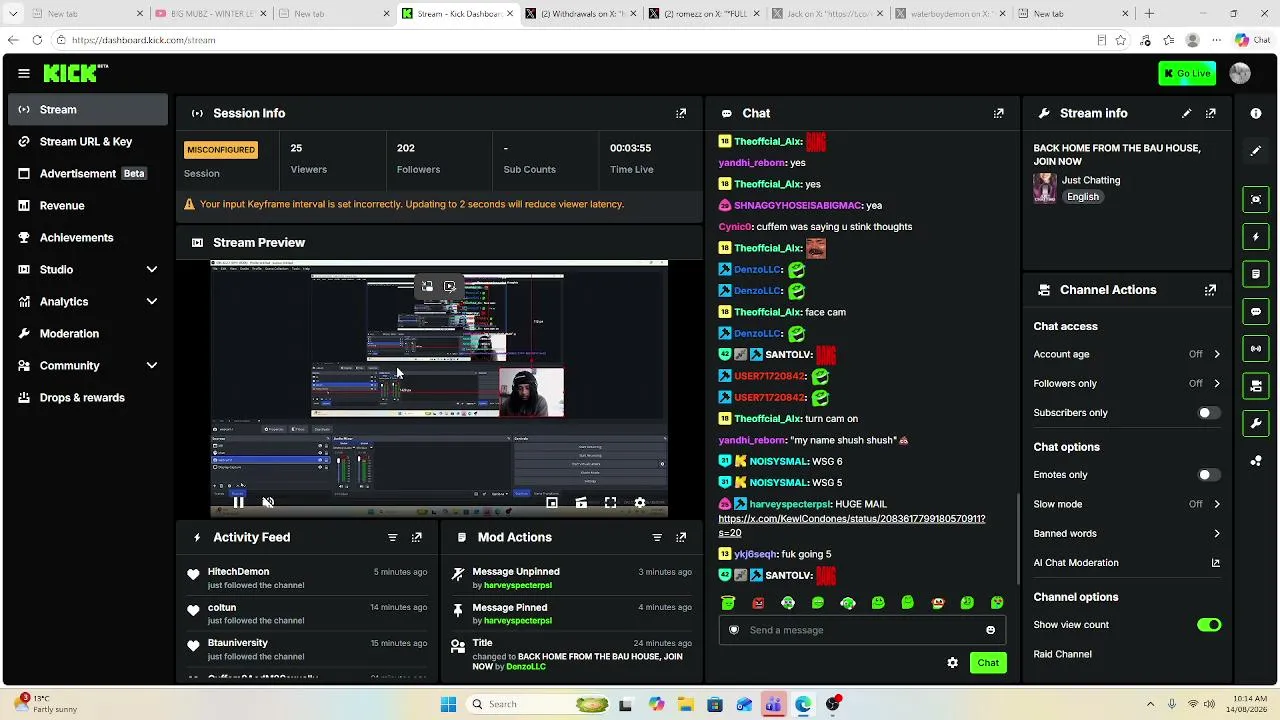Pop out the Activity Feed panel

417,538
